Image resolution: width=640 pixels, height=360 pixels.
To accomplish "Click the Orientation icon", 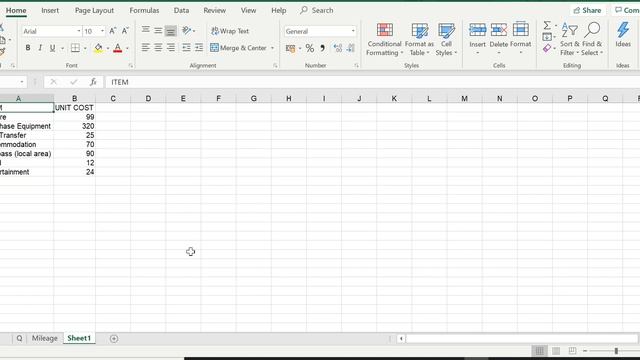I will coord(187,30).
